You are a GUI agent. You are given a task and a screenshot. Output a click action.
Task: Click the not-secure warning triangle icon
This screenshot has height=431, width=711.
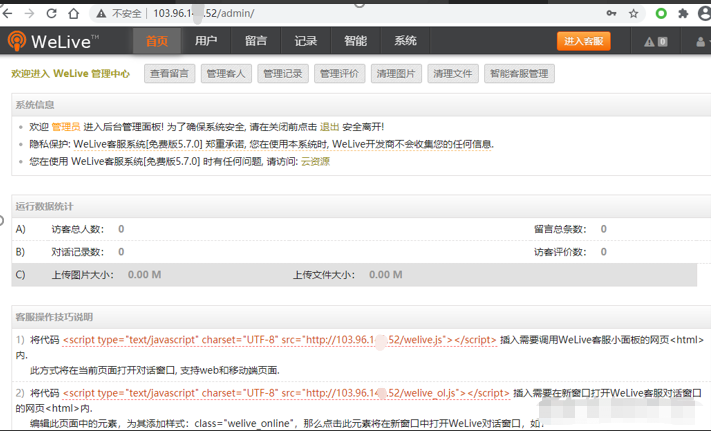[101, 14]
